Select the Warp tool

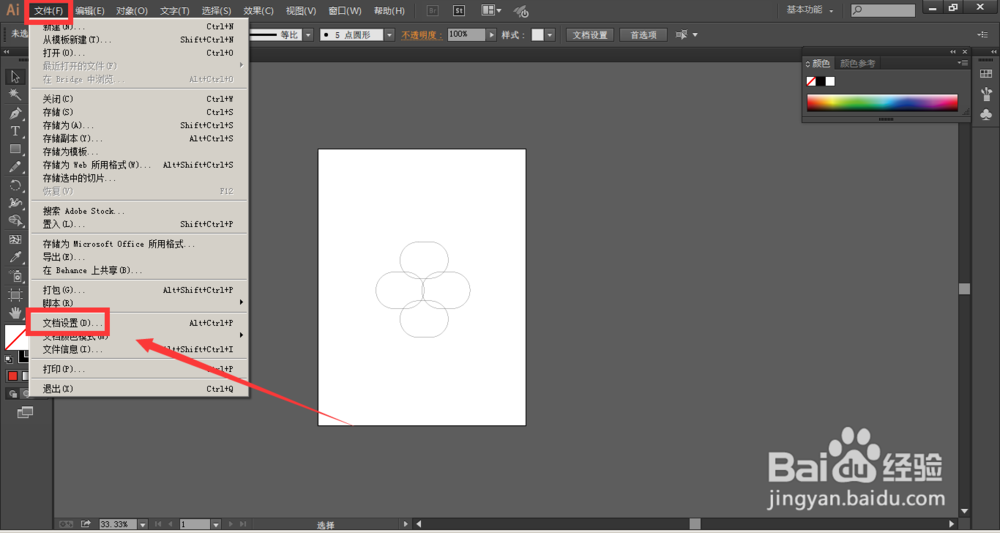15,203
